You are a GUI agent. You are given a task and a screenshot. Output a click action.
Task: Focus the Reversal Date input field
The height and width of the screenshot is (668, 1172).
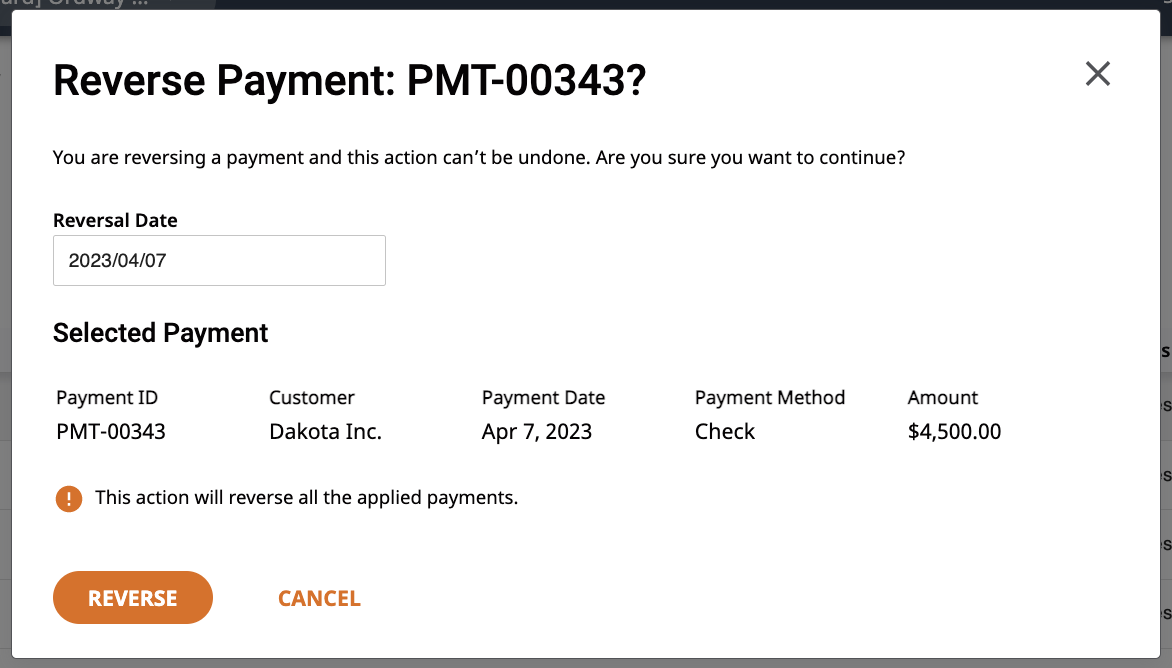(x=219, y=261)
